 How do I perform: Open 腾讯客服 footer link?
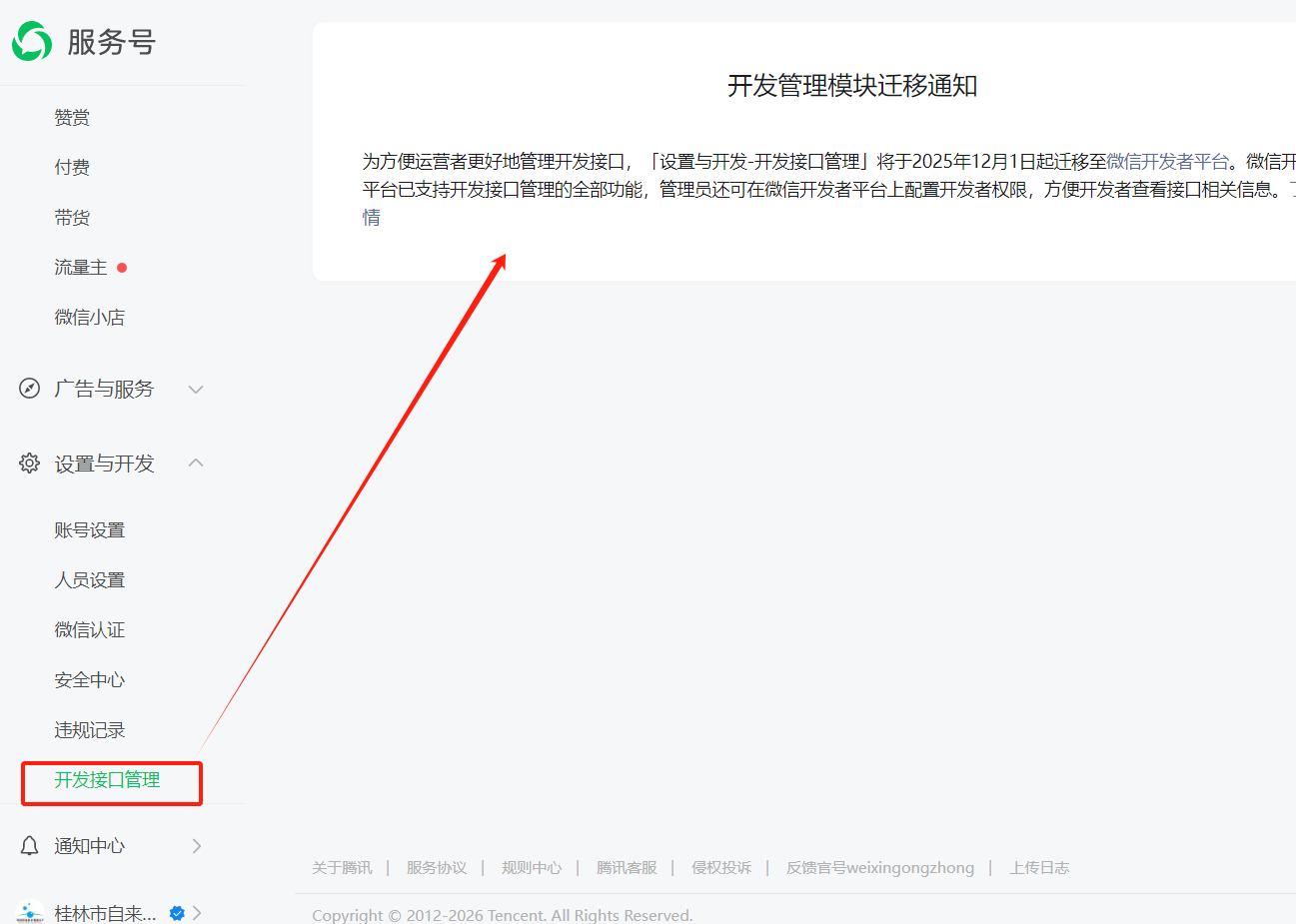[627, 868]
